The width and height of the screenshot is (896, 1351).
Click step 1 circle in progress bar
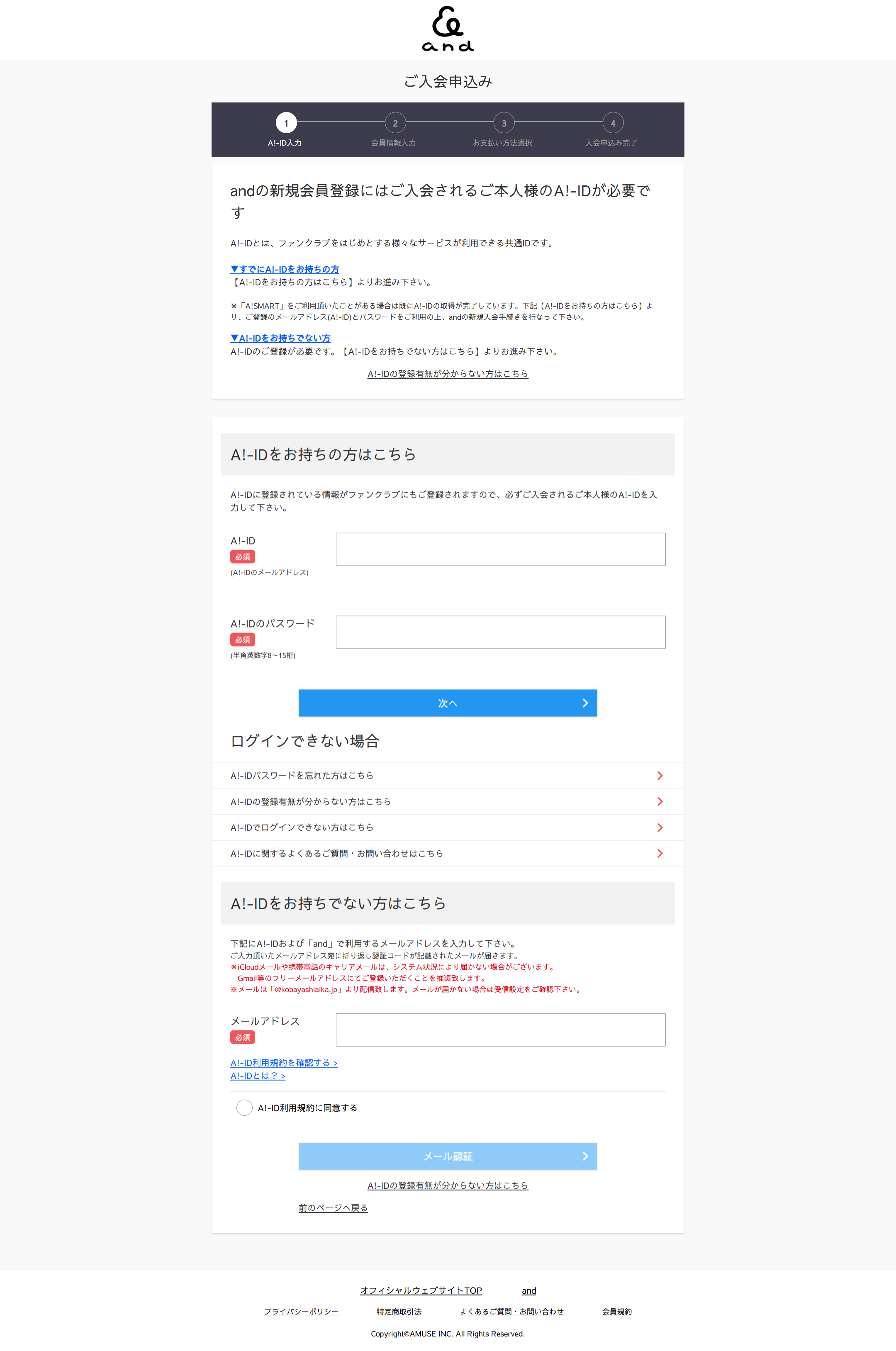pyautogui.click(x=286, y=123)
